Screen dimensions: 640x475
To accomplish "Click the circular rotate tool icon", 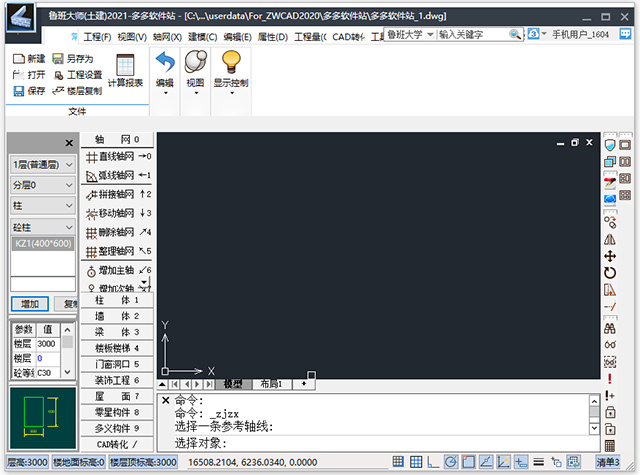I will click(610, 273).
